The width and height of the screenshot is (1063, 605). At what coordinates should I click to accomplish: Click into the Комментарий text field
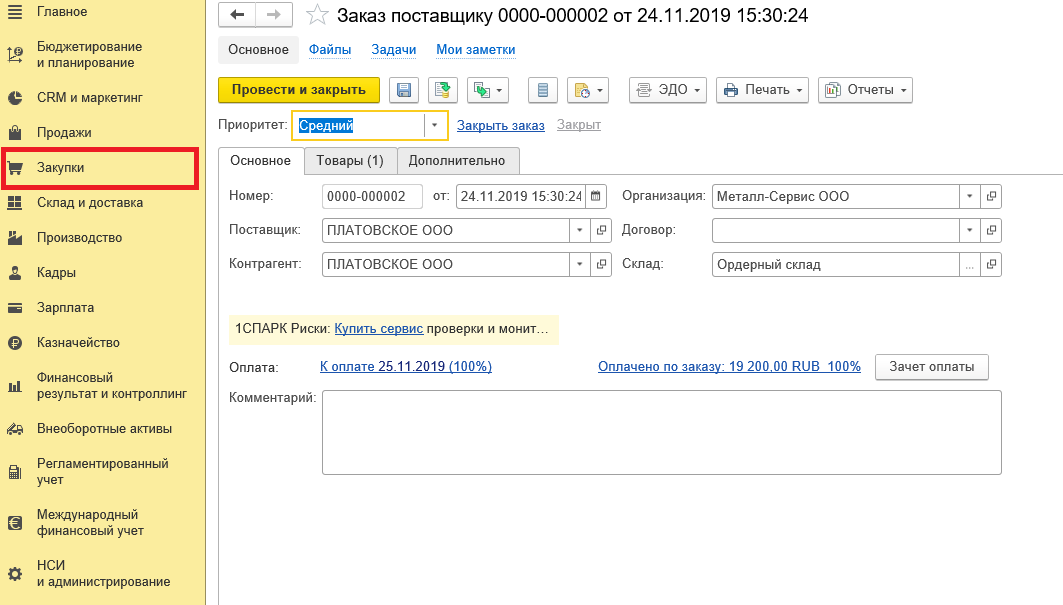660,432
